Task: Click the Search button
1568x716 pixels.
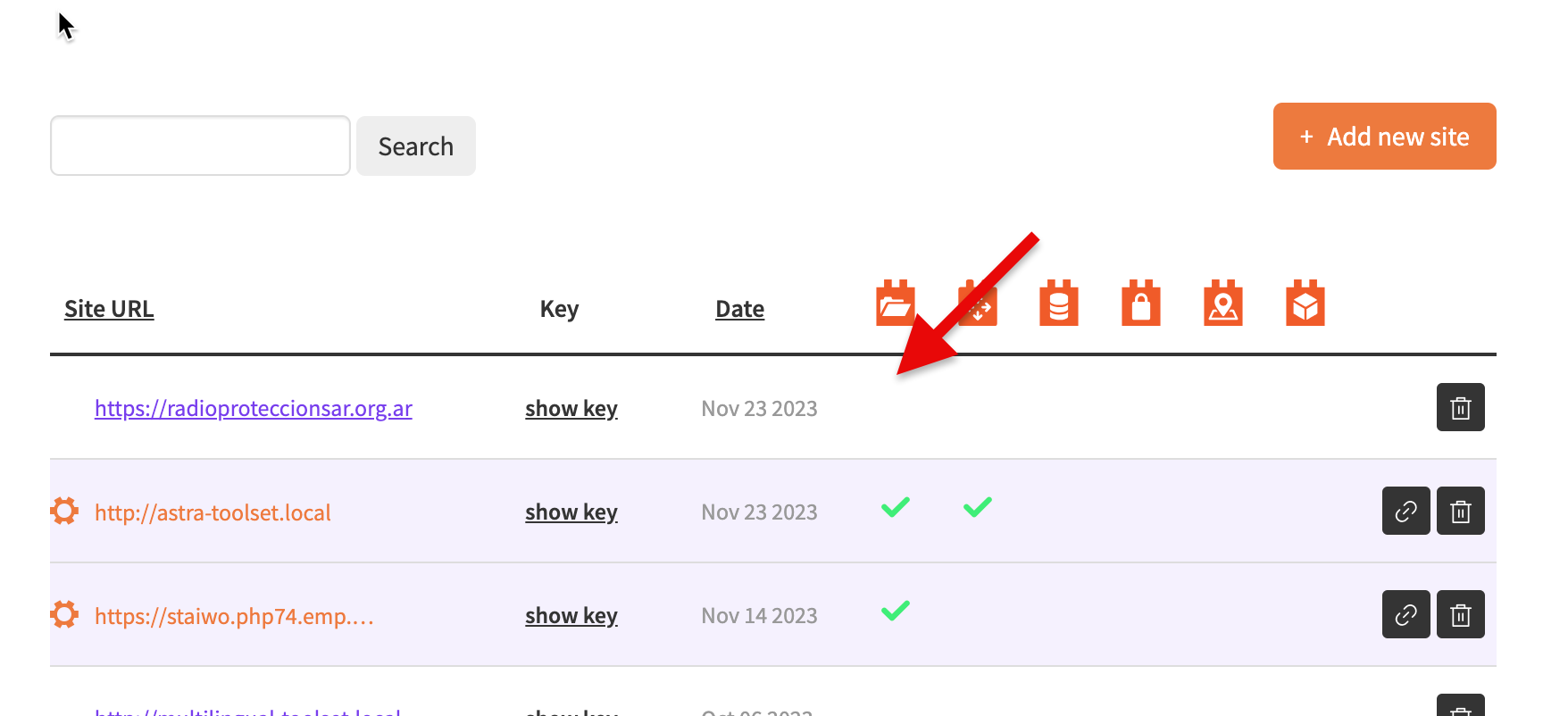Action: point(416,146)
